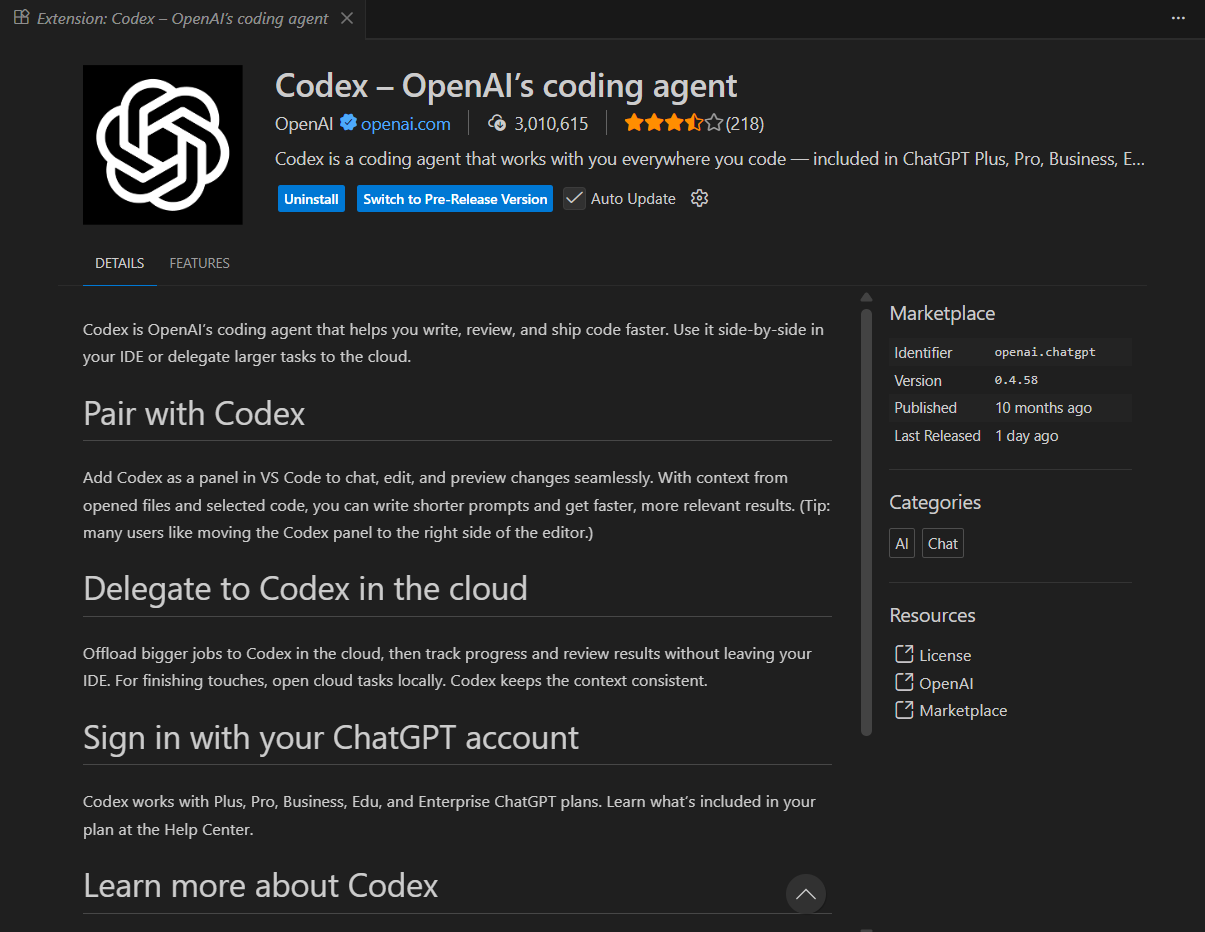Switch to the FEATURES tab

pos(200,263)
